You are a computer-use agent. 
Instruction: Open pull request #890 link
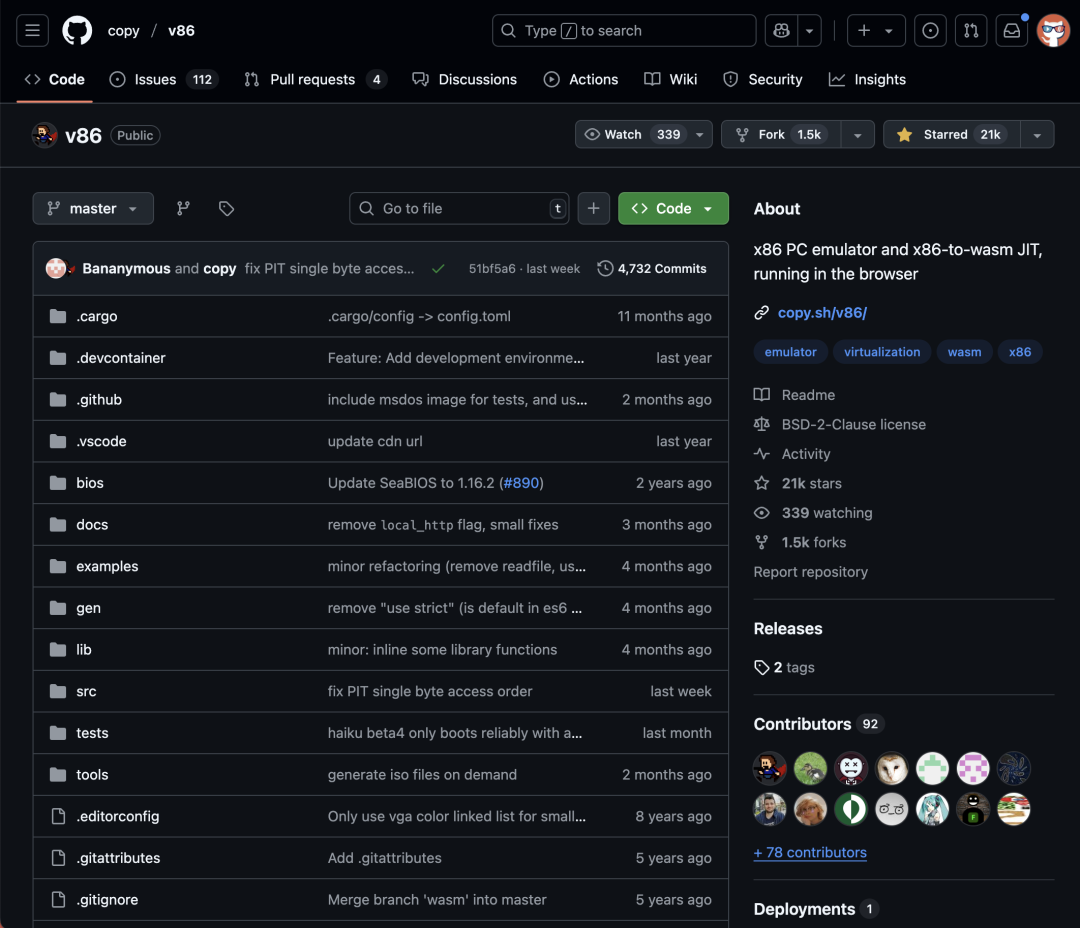click(521, 483)
